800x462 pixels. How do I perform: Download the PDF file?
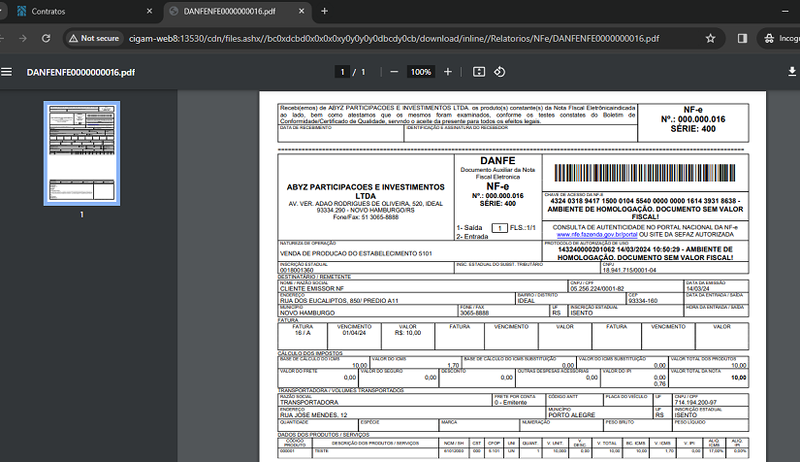(x=792, y=72)
